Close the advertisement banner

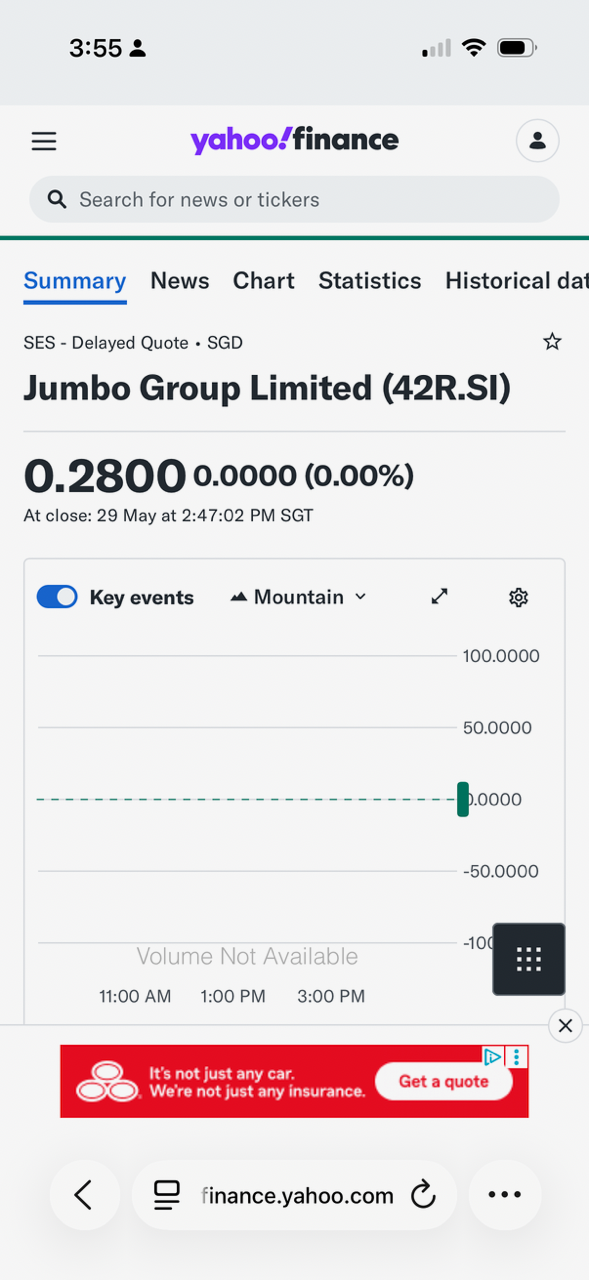click(x=565, y=1025)
